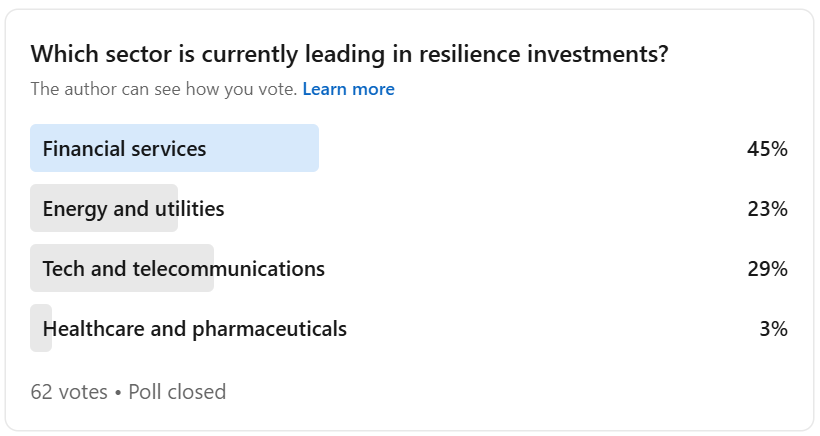This screenshot has height=436, width=820.
Task: Click the author visibility notice text
Action: pyautogui.click(x=163, y=89)
